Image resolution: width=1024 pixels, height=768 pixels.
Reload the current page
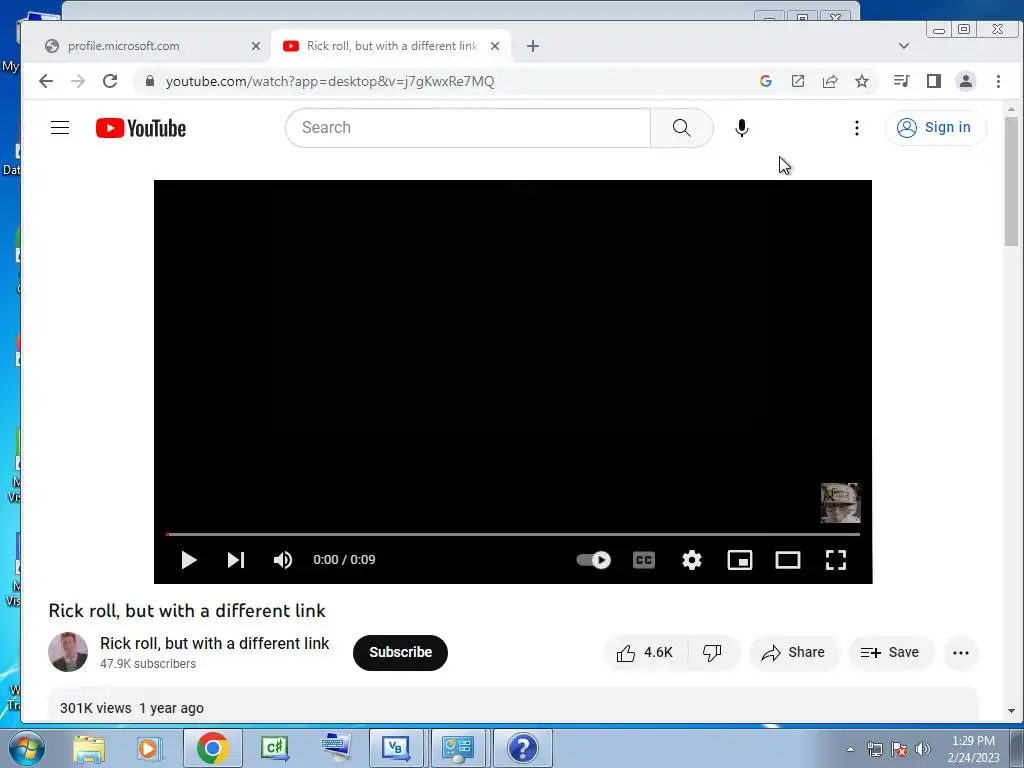[110, 81]
